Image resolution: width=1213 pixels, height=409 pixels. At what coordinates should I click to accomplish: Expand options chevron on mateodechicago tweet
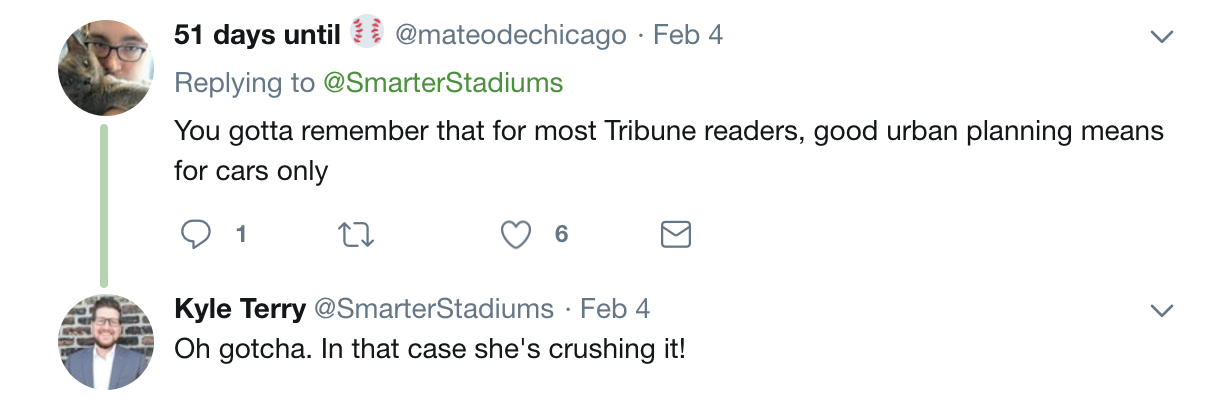click(1161, 37)
